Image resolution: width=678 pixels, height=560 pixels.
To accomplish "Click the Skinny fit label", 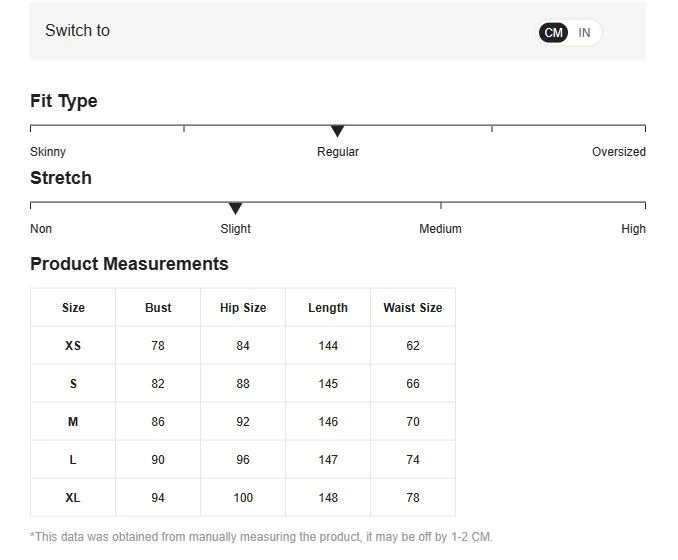I will pyautogui.click(x=48, y=152).
